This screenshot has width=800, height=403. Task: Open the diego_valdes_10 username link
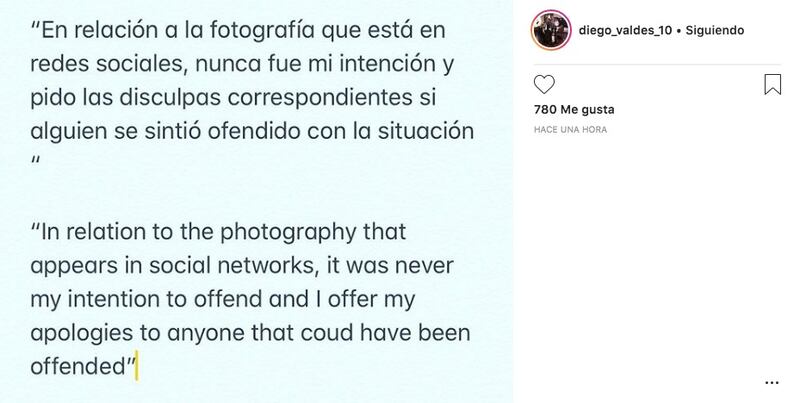click(625, 30)
